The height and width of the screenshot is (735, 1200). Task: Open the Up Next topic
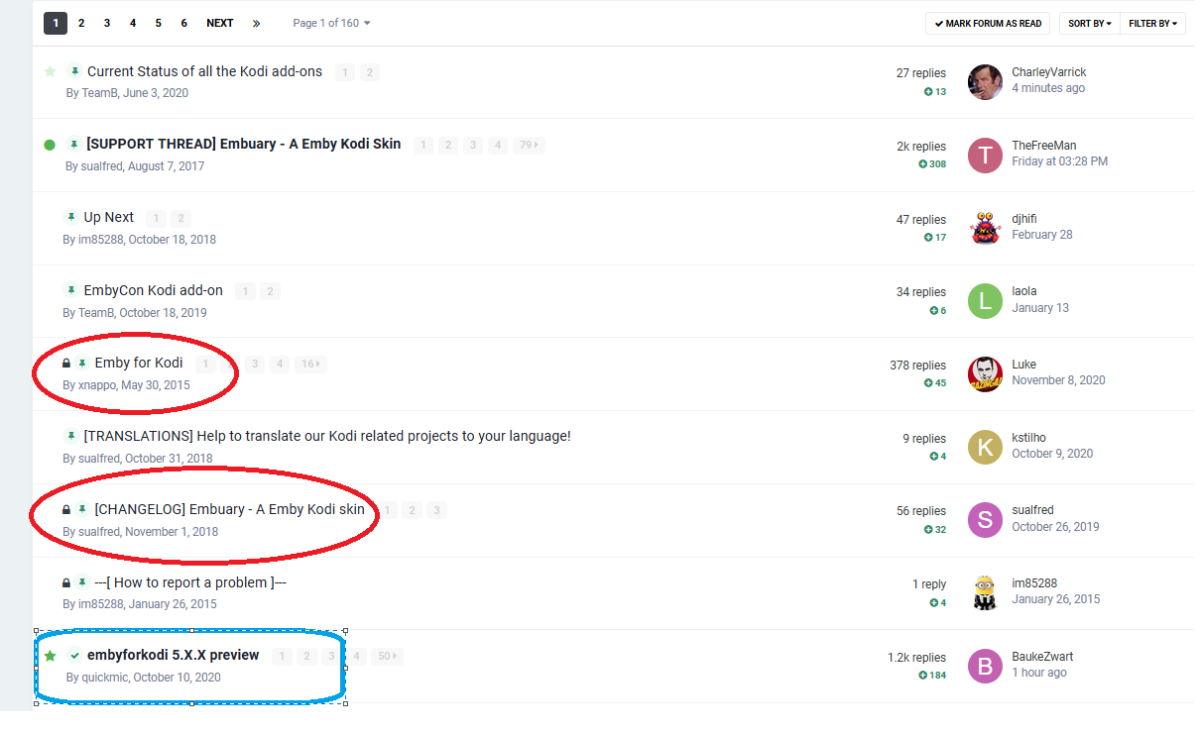[109, 217]
